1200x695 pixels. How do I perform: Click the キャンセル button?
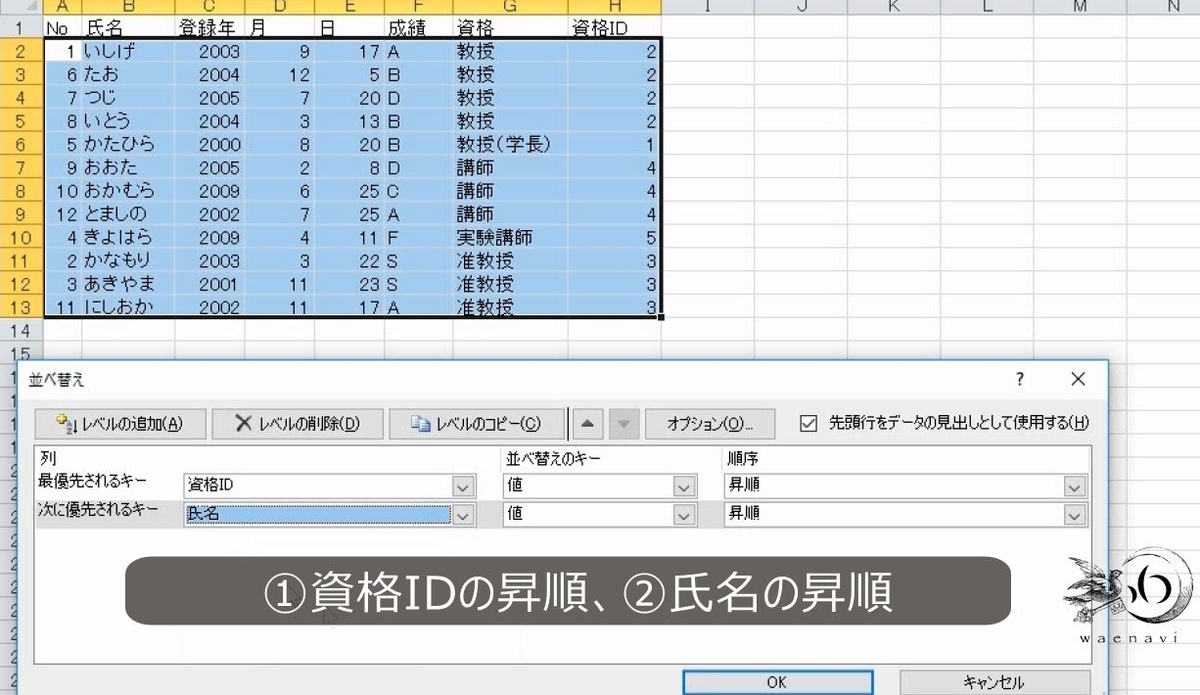(x=993, y=682)
